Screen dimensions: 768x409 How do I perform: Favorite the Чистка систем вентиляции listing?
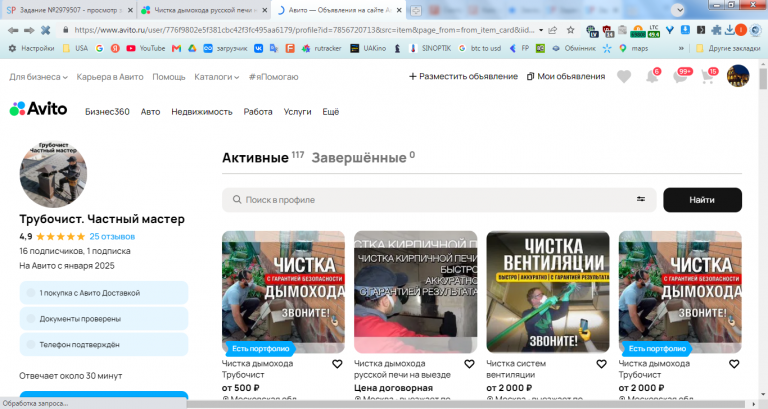pos(601,364)
